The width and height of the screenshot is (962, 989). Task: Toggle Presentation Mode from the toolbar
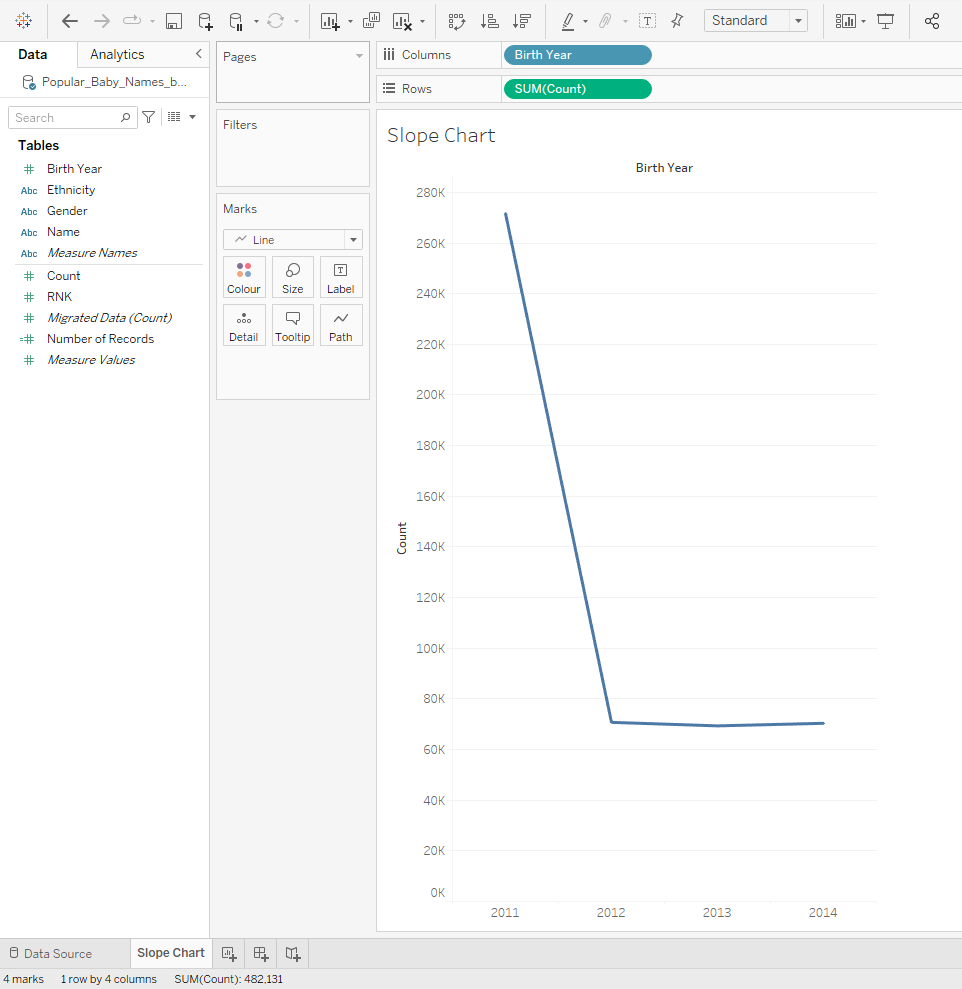point(885,21)
